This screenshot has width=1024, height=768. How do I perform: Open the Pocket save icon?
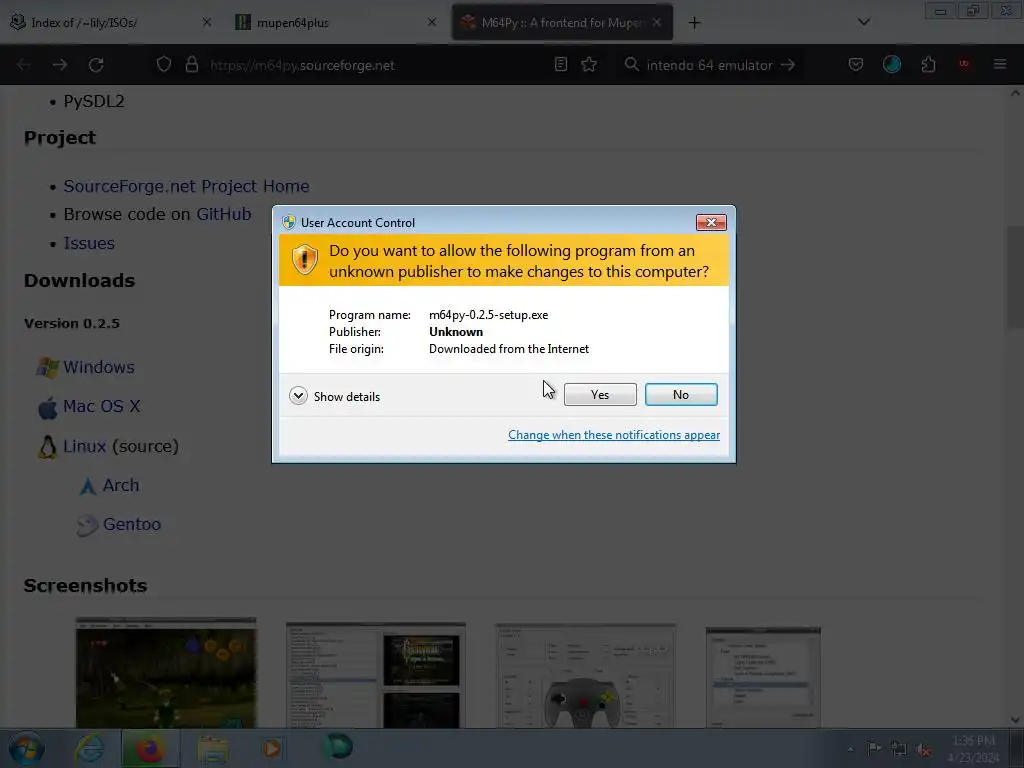coord(856,64)
